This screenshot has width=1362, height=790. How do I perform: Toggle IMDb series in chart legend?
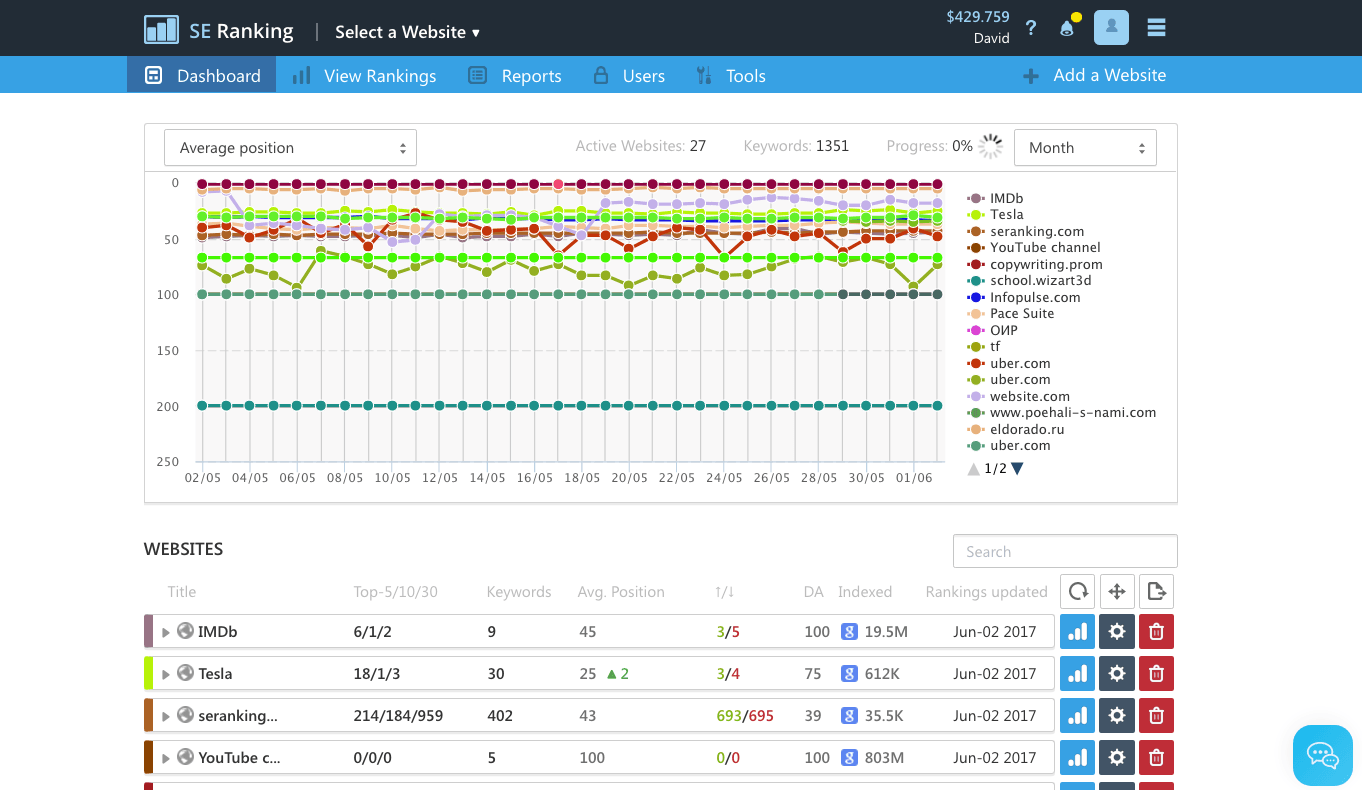pyautogui.click(x=995, y=198)
